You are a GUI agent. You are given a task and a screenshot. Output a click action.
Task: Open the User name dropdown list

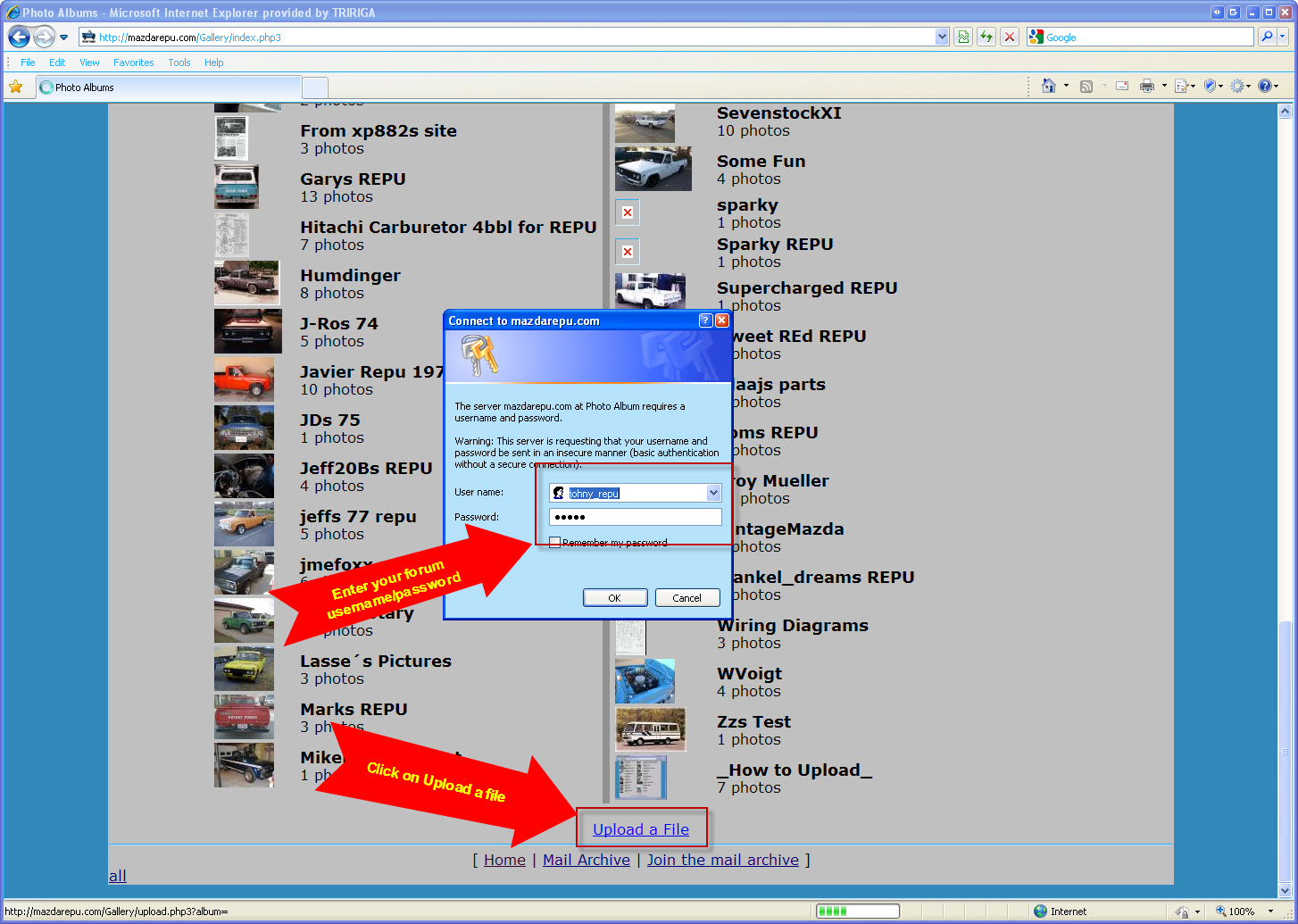[x=713, y=493]
